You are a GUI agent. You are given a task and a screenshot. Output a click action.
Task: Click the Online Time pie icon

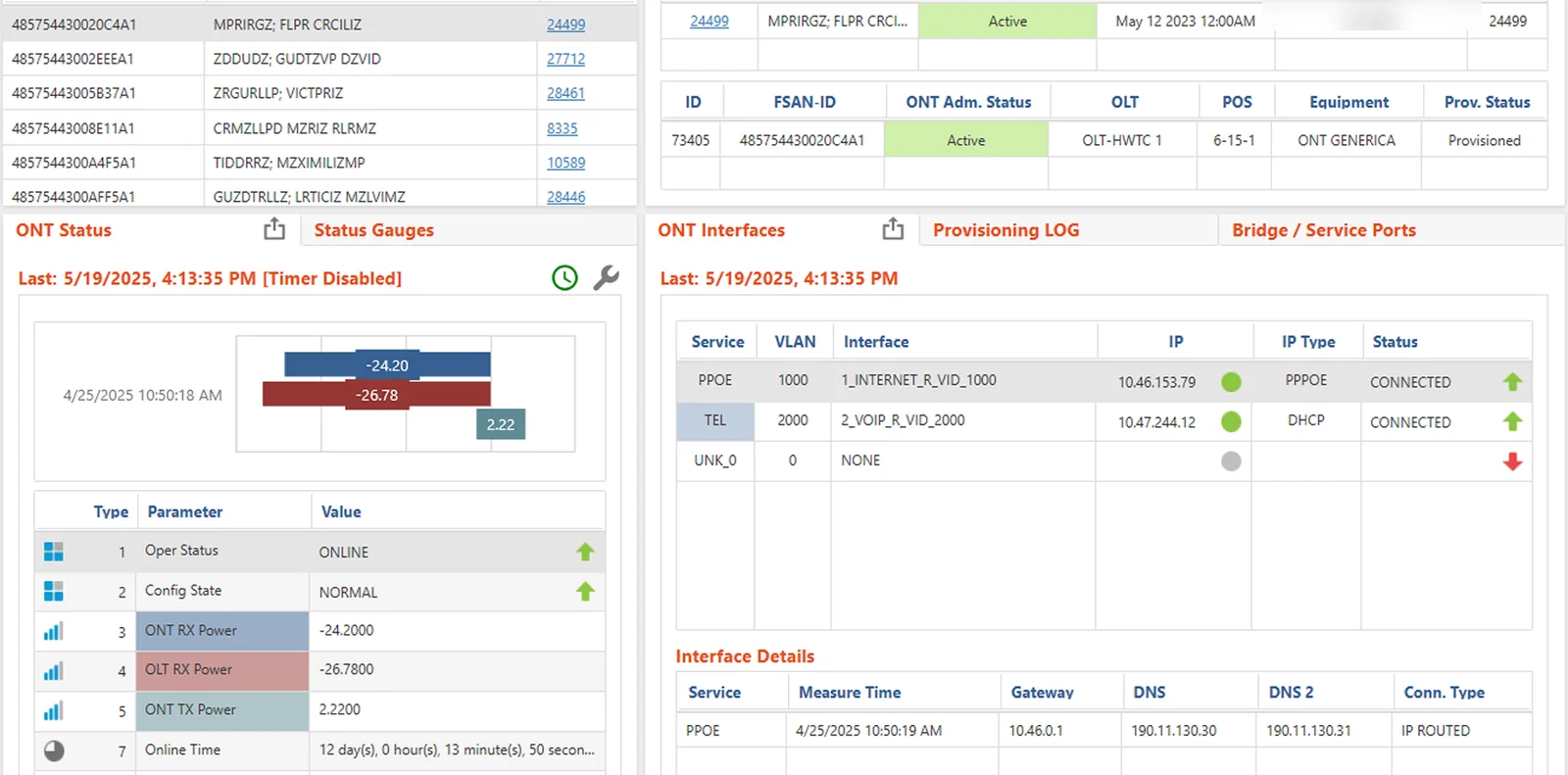click(54, 751)
